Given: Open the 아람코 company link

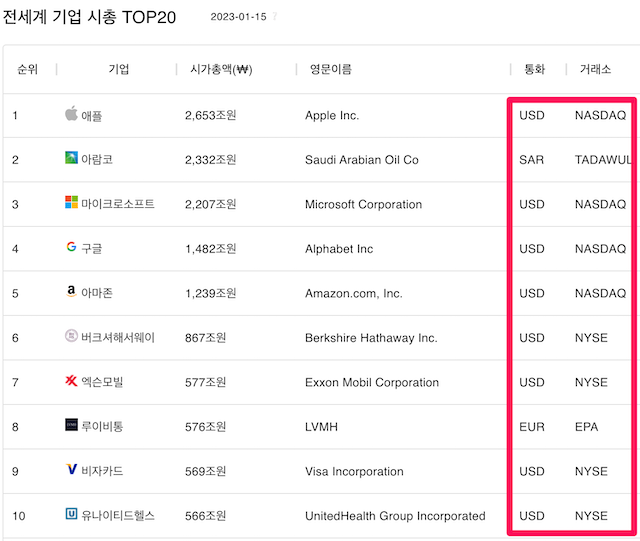Looking at the screenshot, I should [97, 159].
